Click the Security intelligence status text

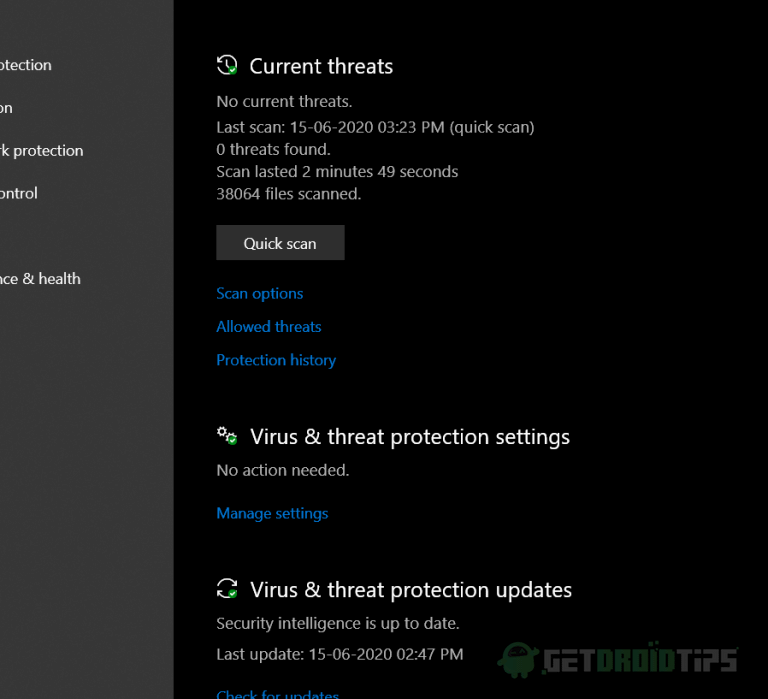pos(338,624)
